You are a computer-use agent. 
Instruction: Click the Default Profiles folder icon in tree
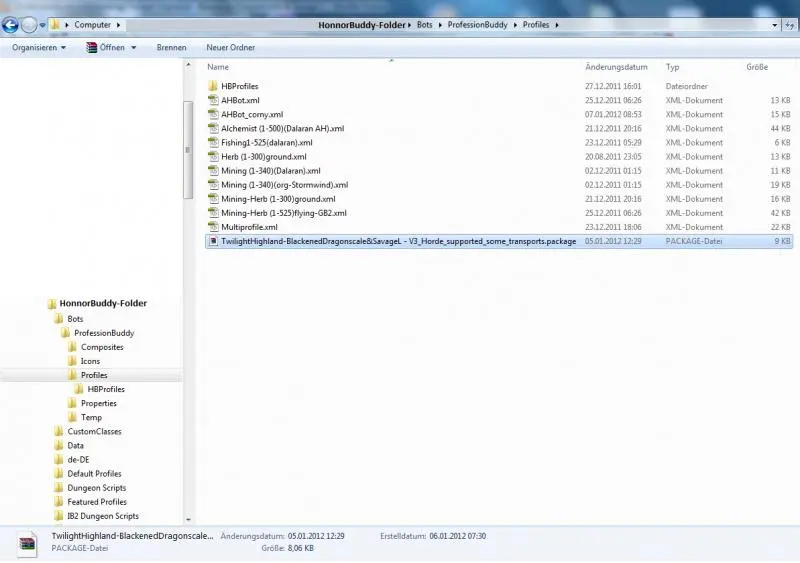tap(59, 473)
